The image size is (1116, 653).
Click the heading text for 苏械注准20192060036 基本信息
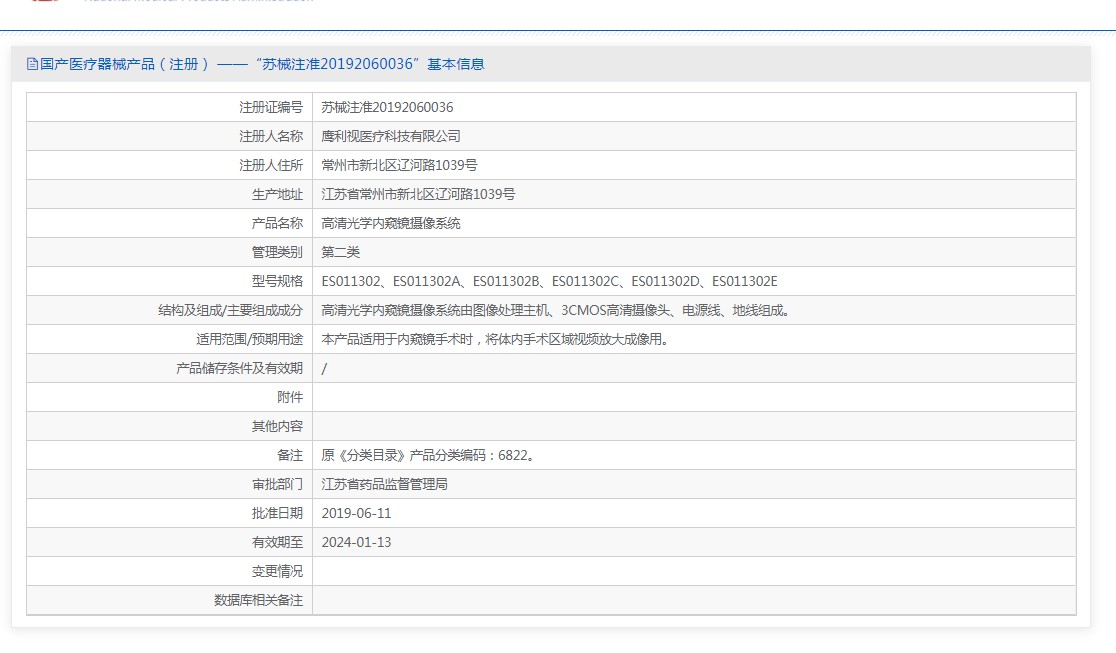(262, 64)
